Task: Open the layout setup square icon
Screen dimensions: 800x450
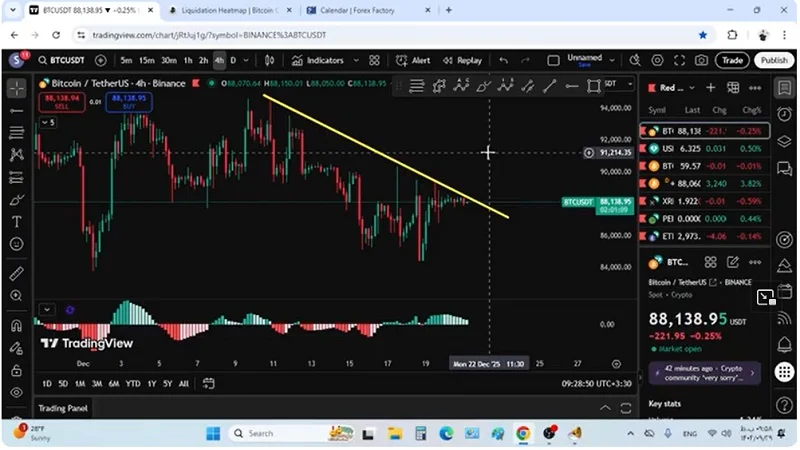Action: tap(553, 60)
